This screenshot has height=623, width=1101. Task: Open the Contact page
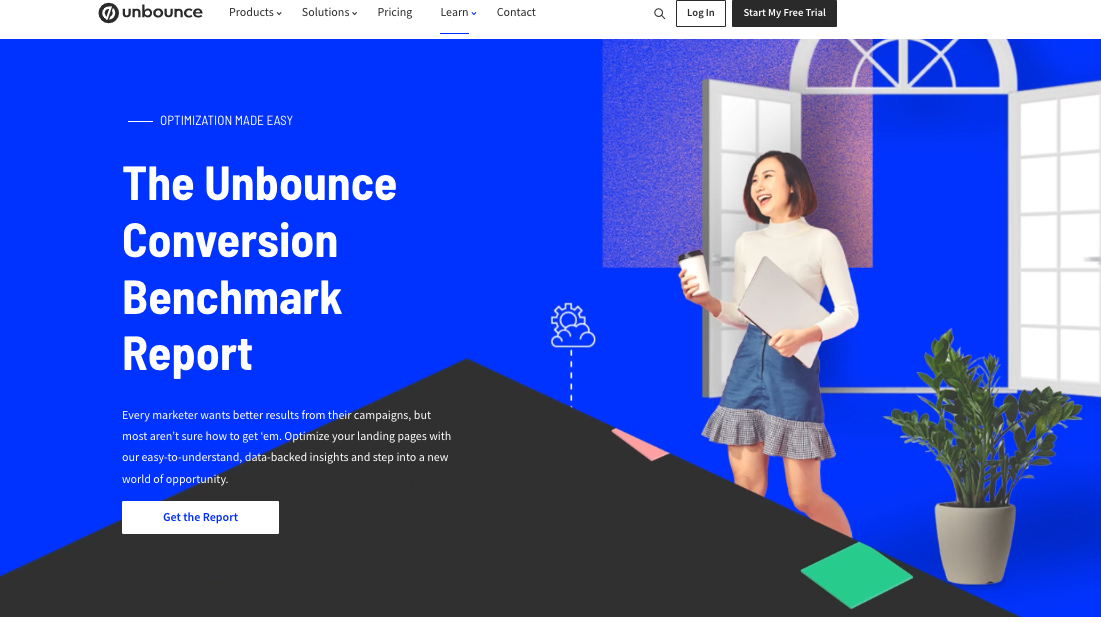coord(516,13)
